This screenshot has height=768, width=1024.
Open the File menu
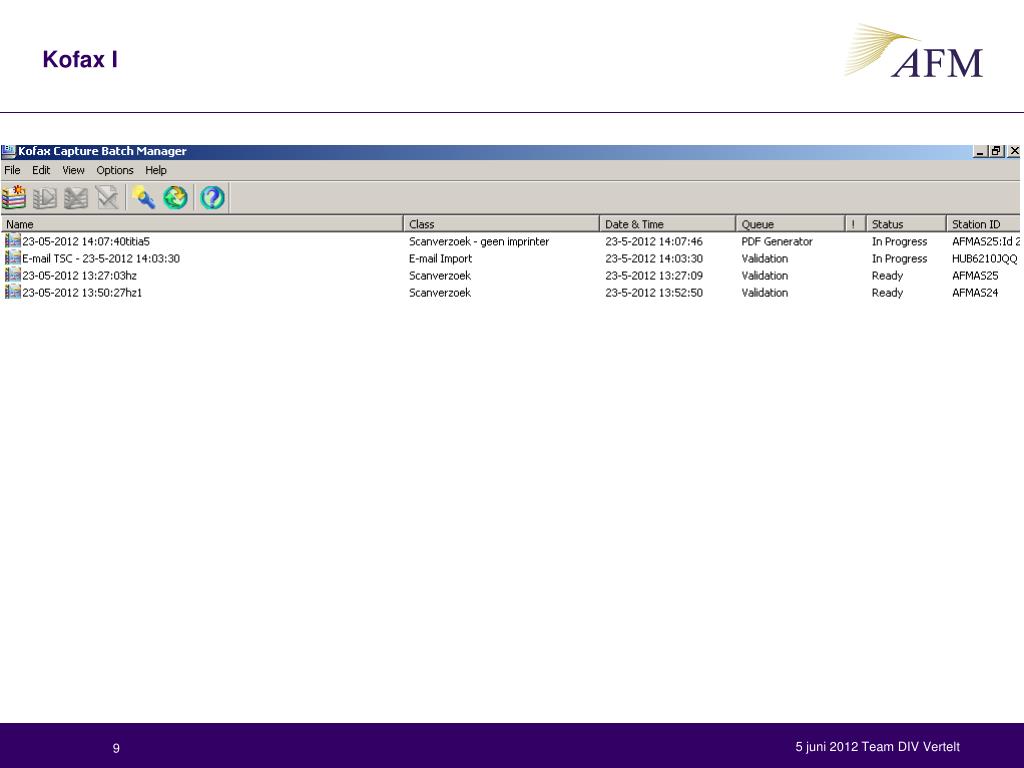[x=12, y=170]
